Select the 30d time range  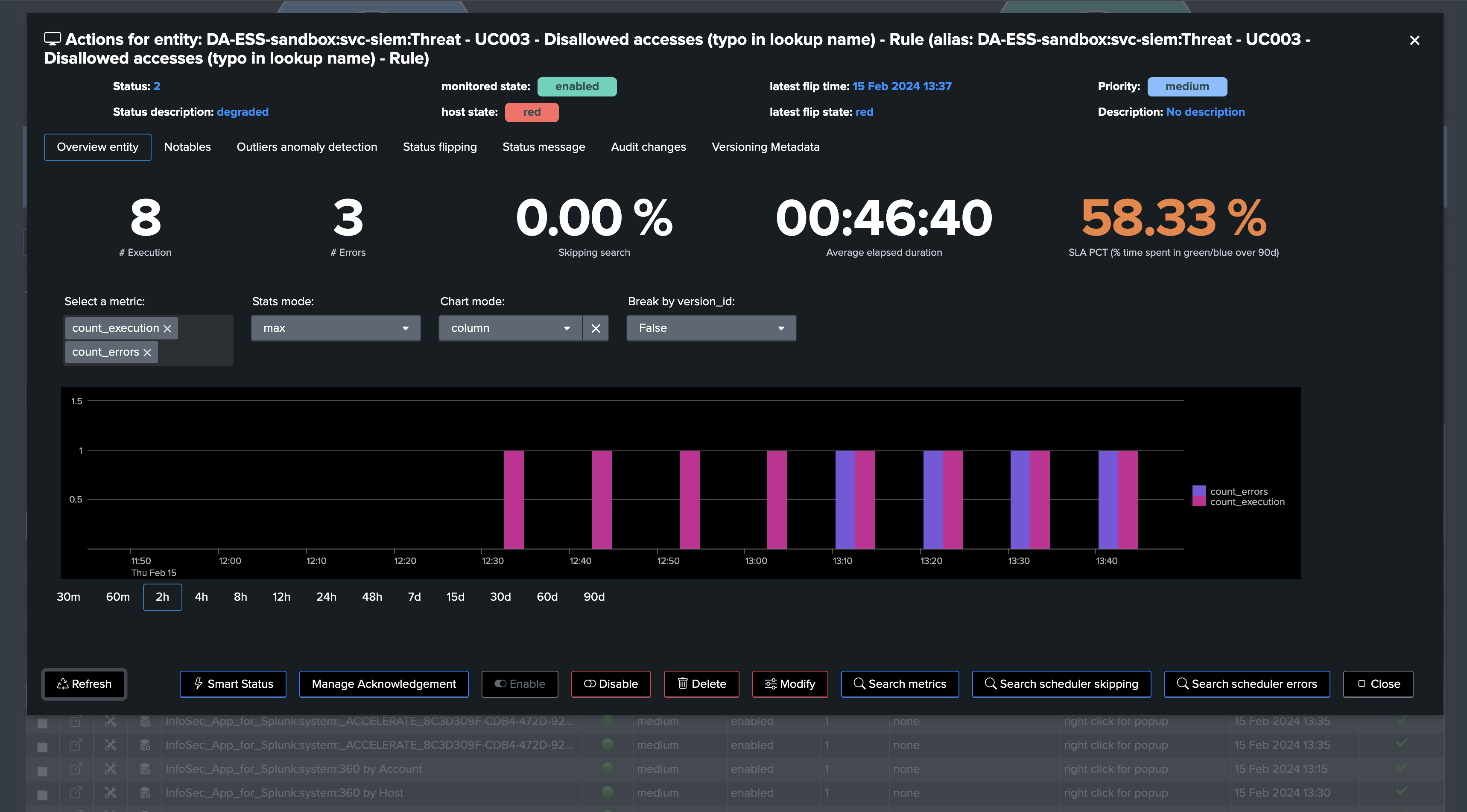(500, 597)
